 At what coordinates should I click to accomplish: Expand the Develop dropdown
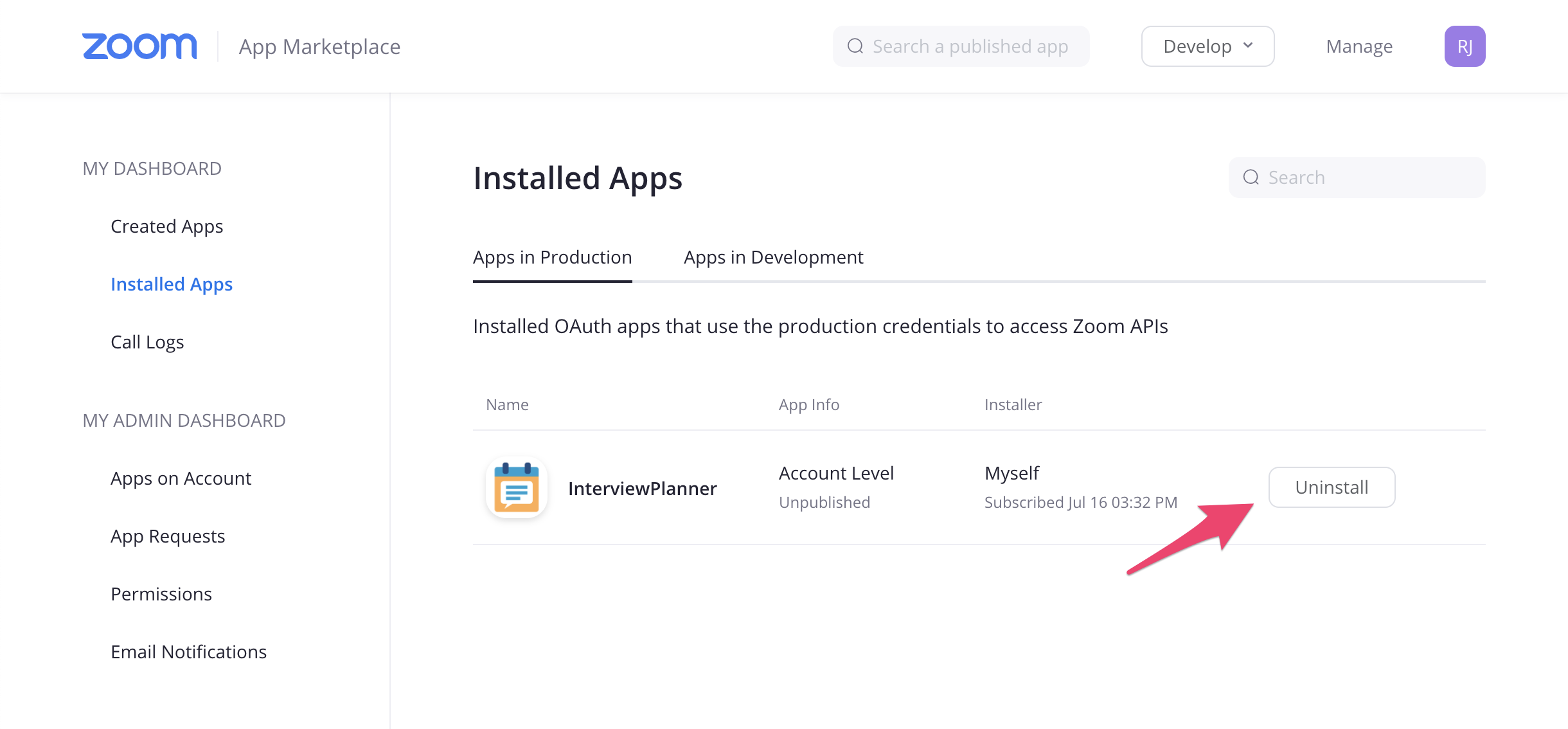tap(1207, 46)
